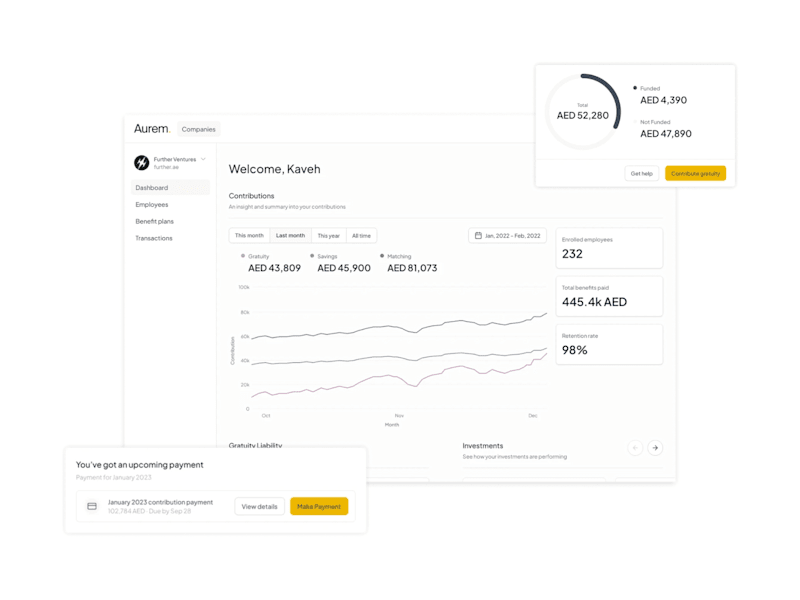This screenshot has height=600, width=800.
Task: Click the Make Payment button
Action: pos(319,506)
